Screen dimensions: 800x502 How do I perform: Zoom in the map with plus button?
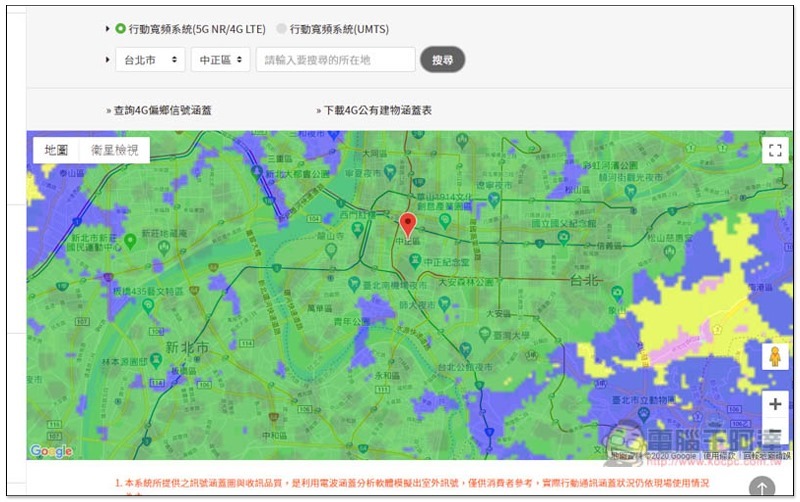[x=775, y=404]
